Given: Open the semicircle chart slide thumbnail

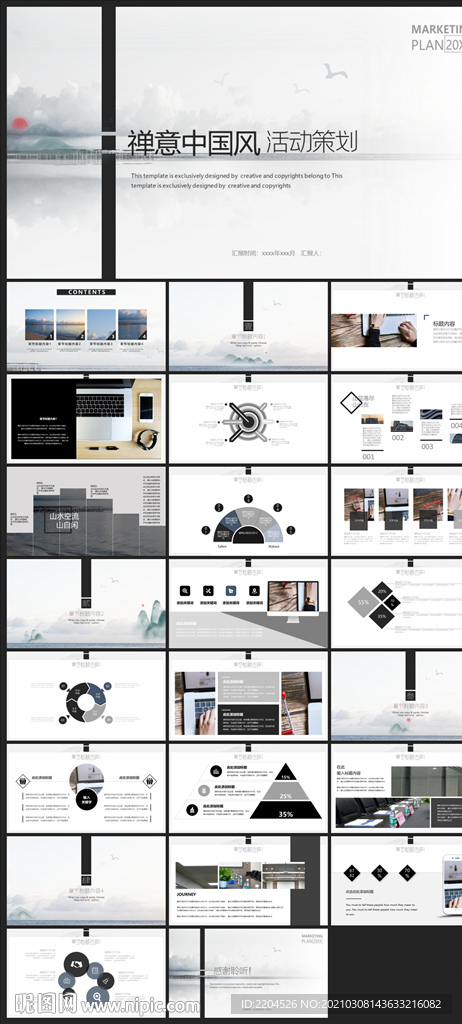Looking at the screenshot, I should coord(248,511).
